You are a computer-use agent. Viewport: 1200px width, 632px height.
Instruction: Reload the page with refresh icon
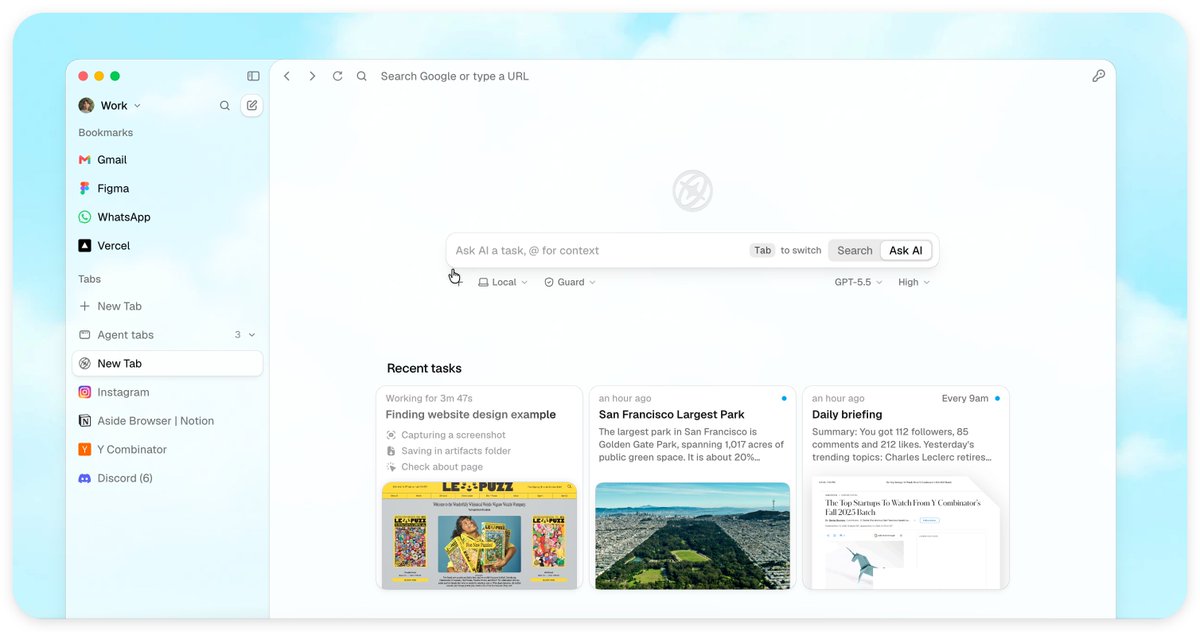pyautogui.click(x=338, y=76)
